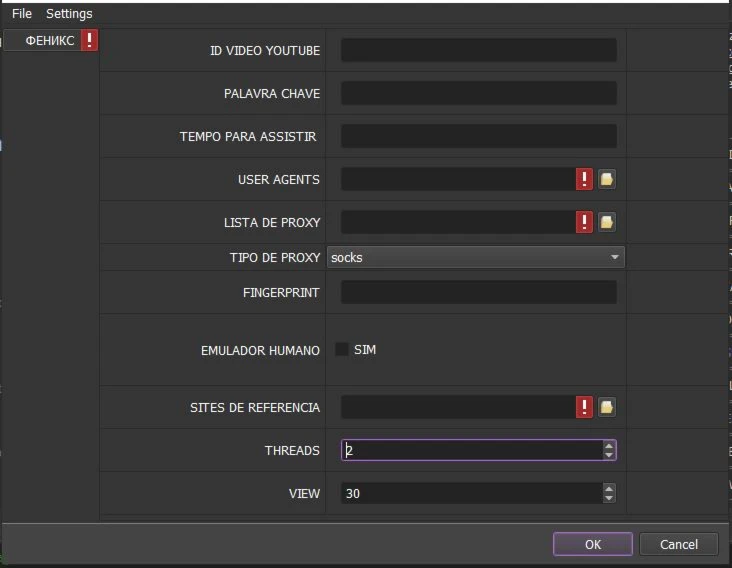Click the ID VIDEO YOUTUBE input field
The width and height of the screenshot is (732, 568).
pos(479,50)
